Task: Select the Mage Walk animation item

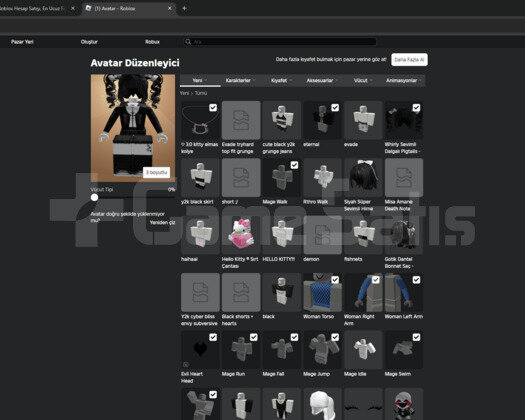Action: point(282,178)
